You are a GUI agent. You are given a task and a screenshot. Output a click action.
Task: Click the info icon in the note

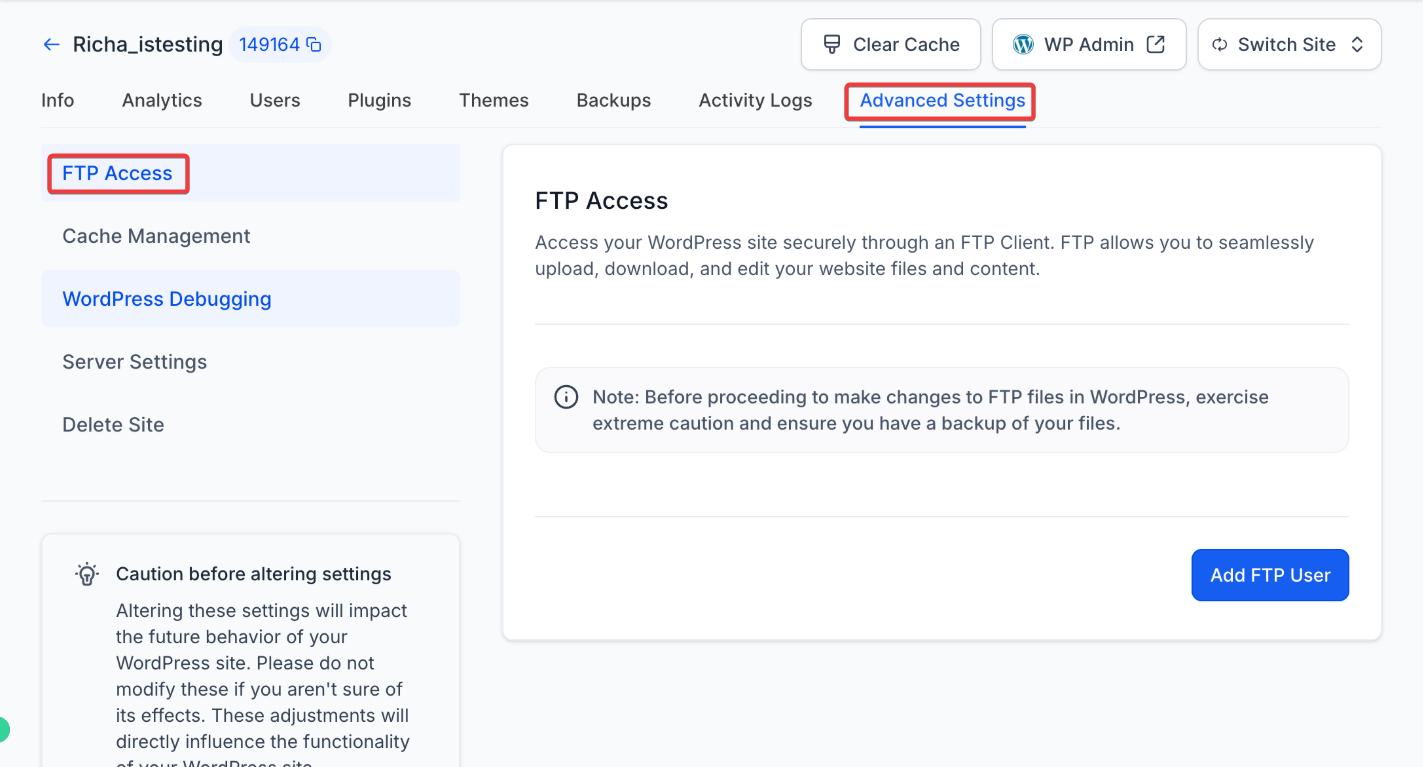point(566,397)
